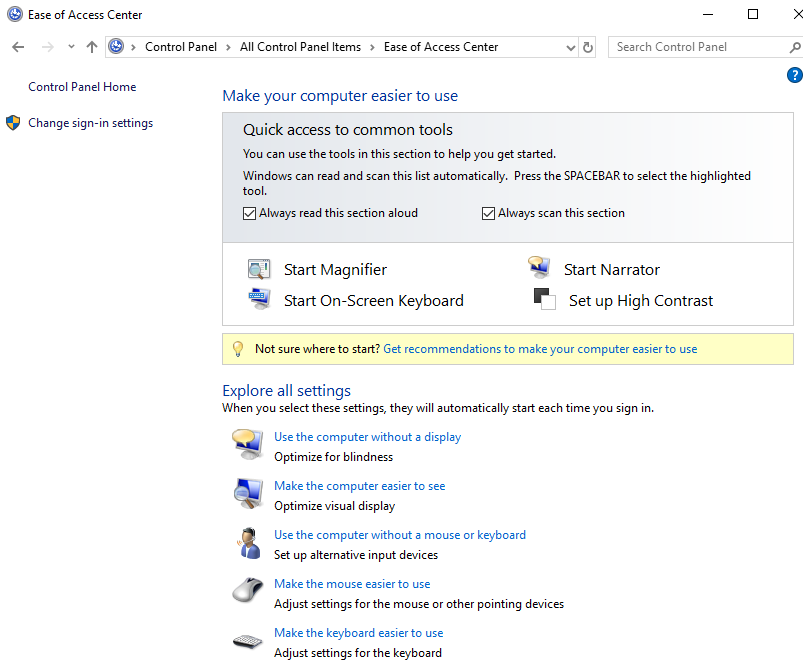The height and width of the screenshot is (671, 803).
Task: Click the Narrator icon
Action: point(539,267)
